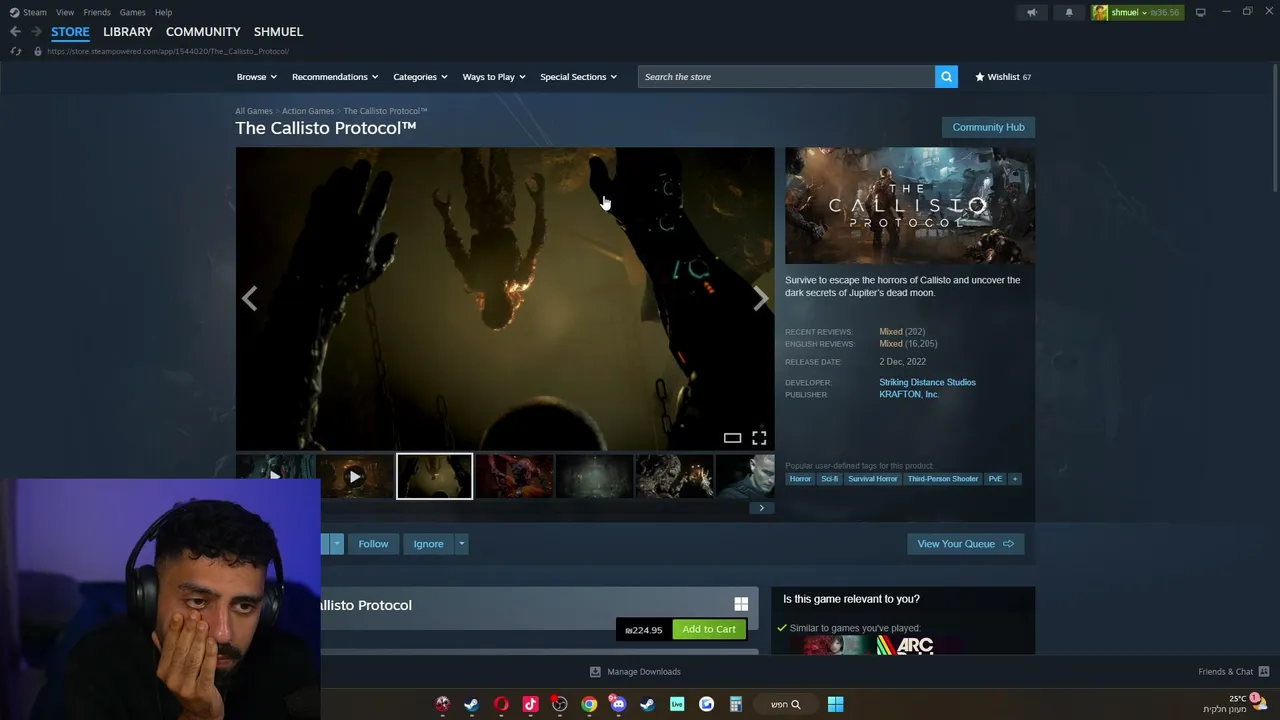Switch to the COMMUNITY tab

(x=203, y=32)
